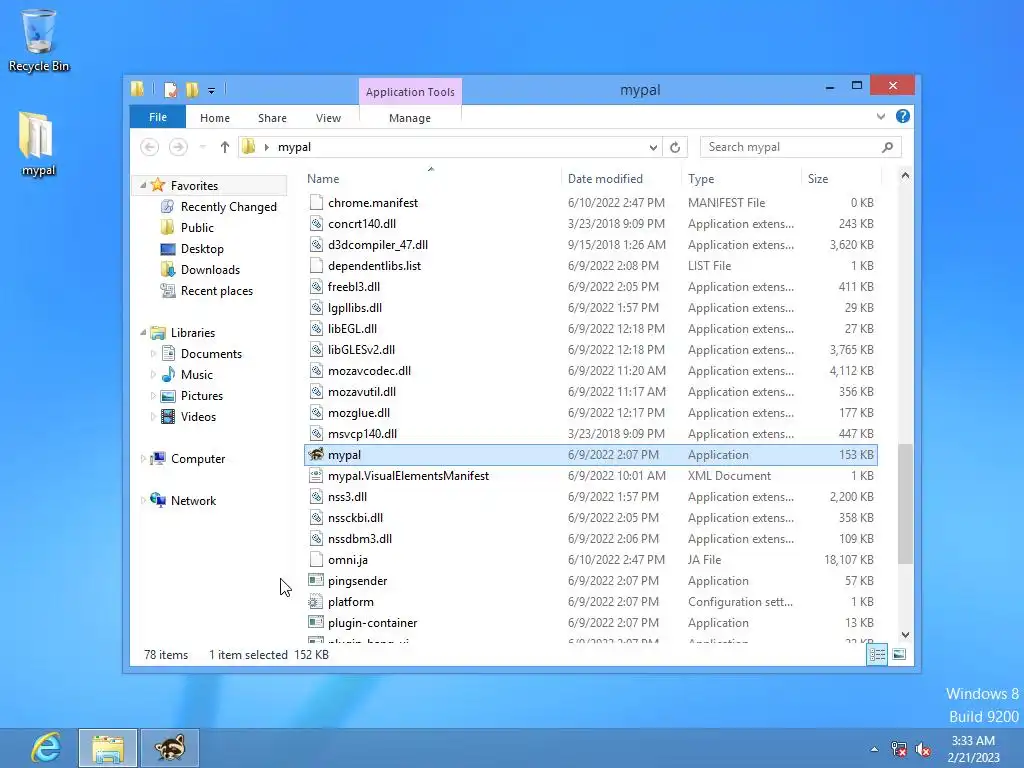Expand the Computer tree node

click(143, 458)
